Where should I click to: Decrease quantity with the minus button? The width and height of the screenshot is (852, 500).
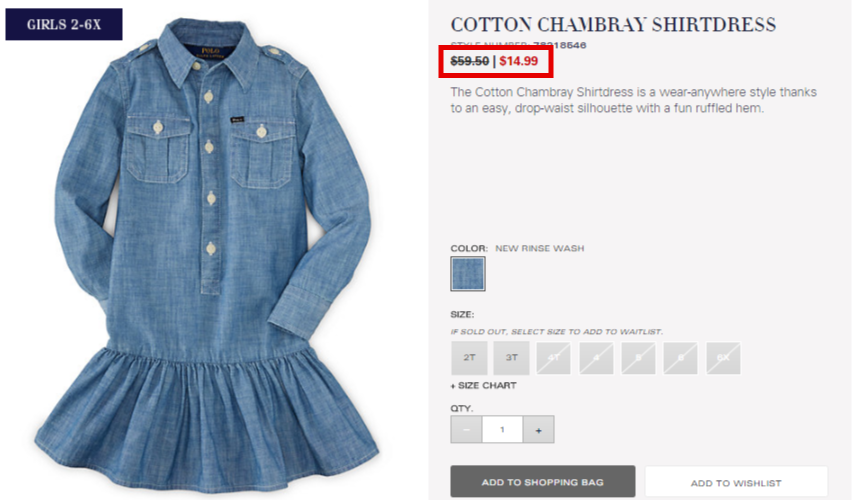pyautogui.click(x=466, y=429)
